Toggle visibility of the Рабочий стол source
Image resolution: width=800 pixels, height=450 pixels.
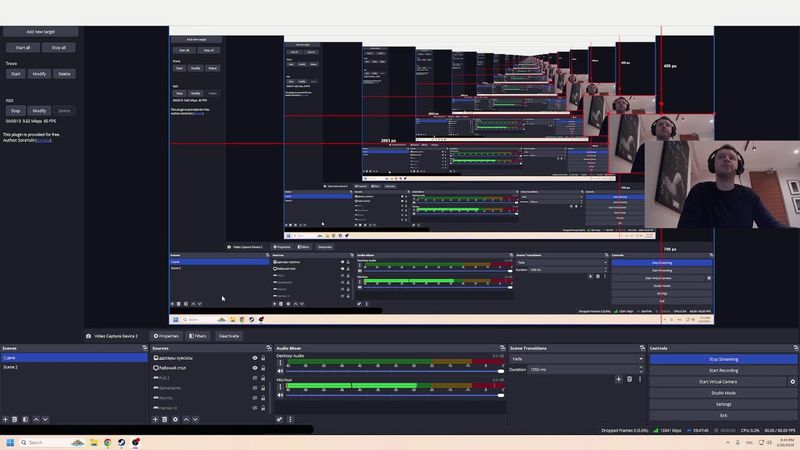click(254, 368)
